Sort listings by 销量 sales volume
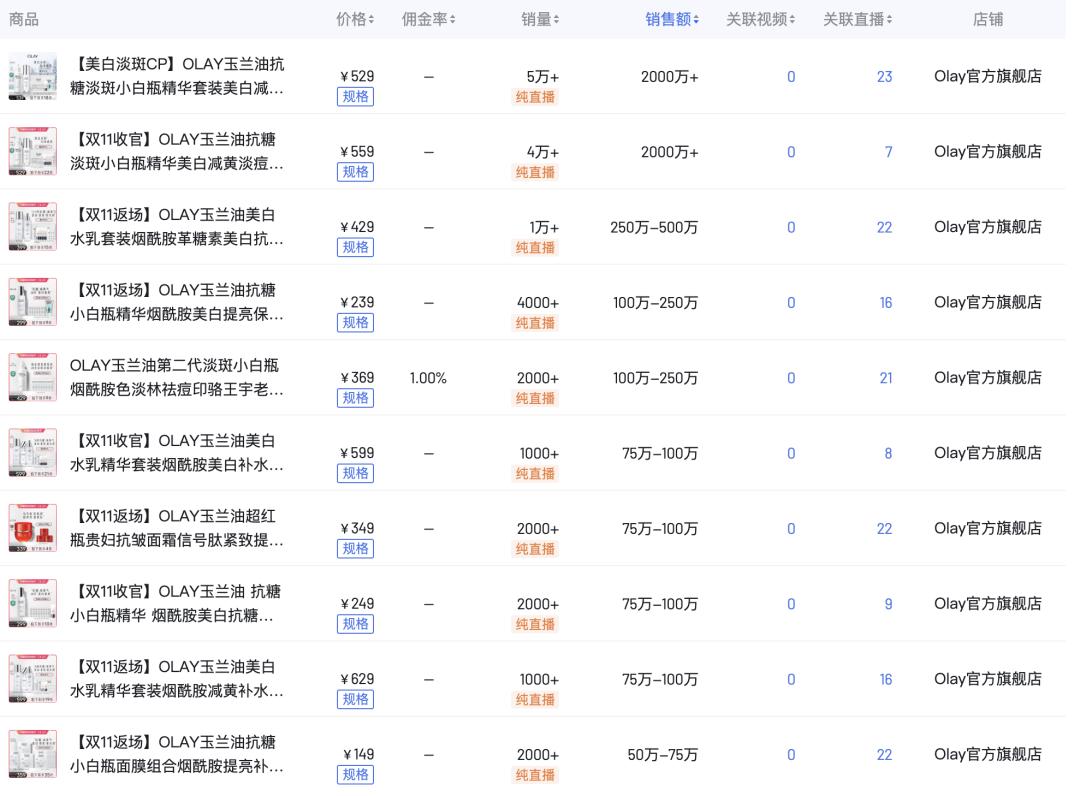 538,18
